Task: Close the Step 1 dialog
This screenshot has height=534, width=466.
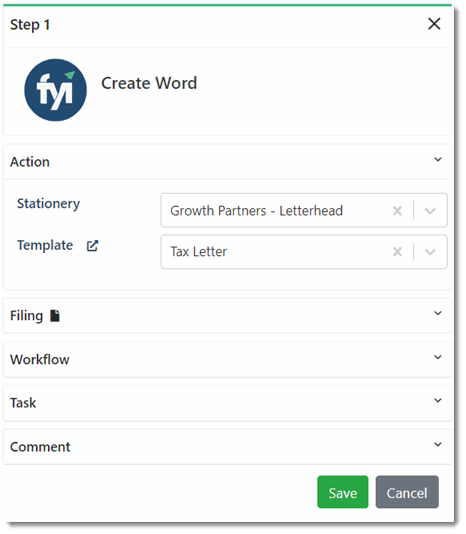Action: (x=434, y=24)
